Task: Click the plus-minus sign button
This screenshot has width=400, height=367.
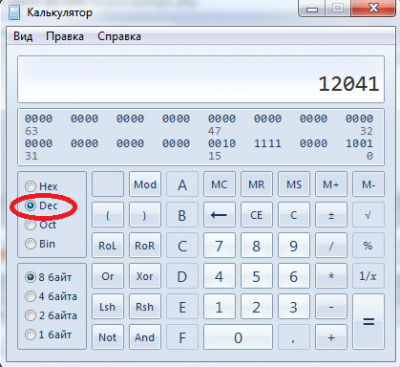Action: (331, 215)
